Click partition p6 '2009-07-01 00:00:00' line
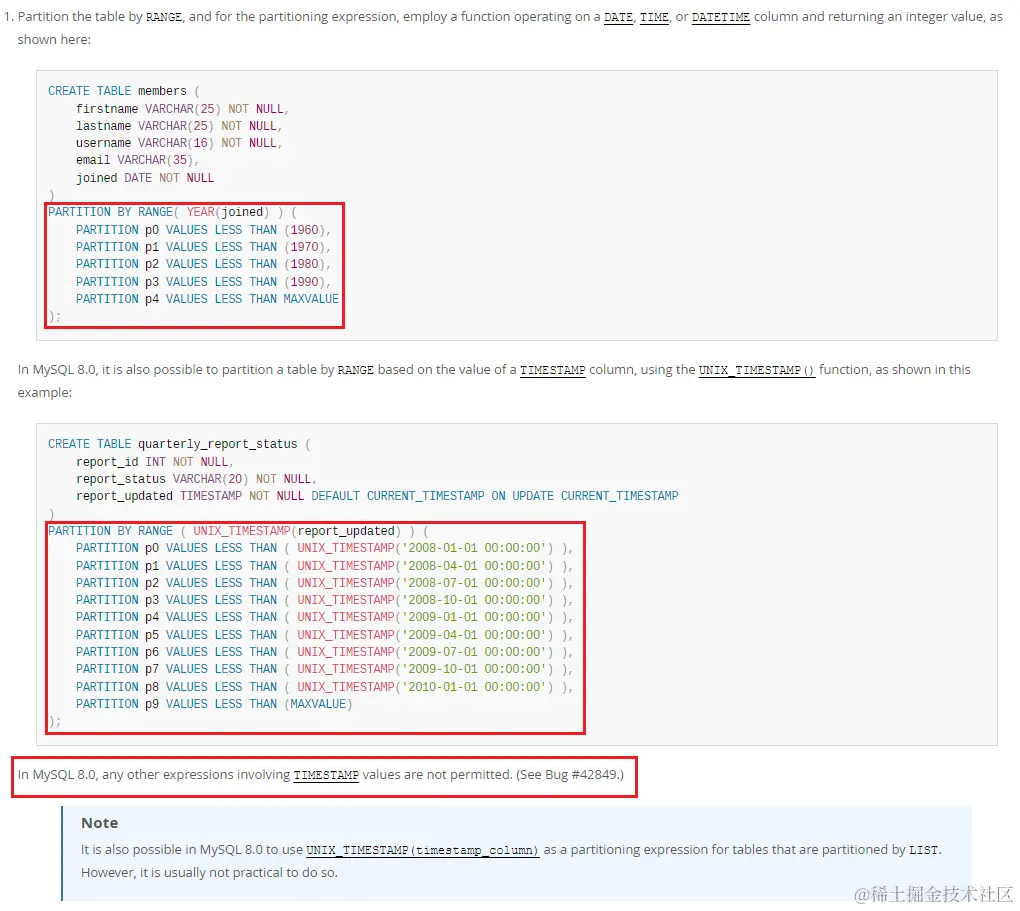 click(x=324, y=652)
